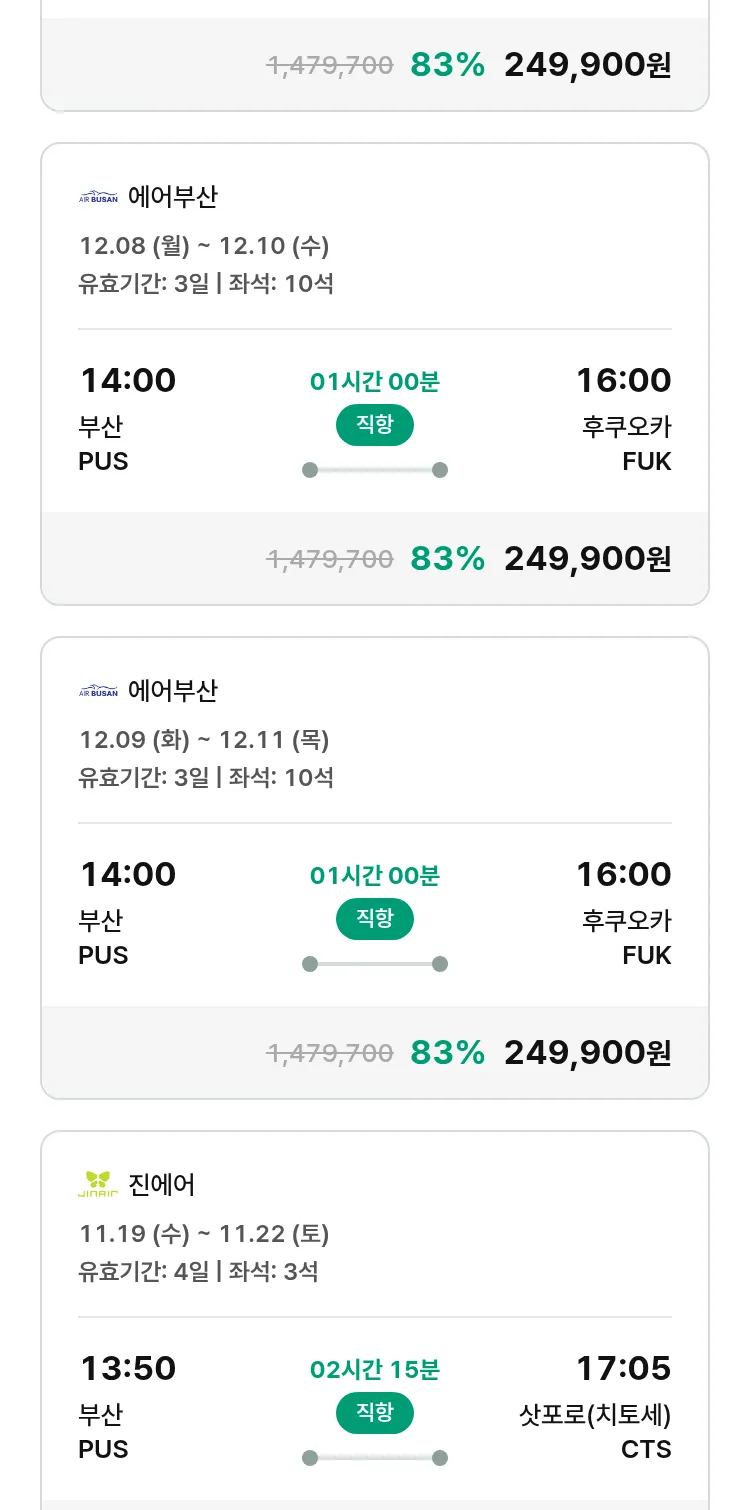Click the Air Busan logo on the 12.08 flight

98,197
